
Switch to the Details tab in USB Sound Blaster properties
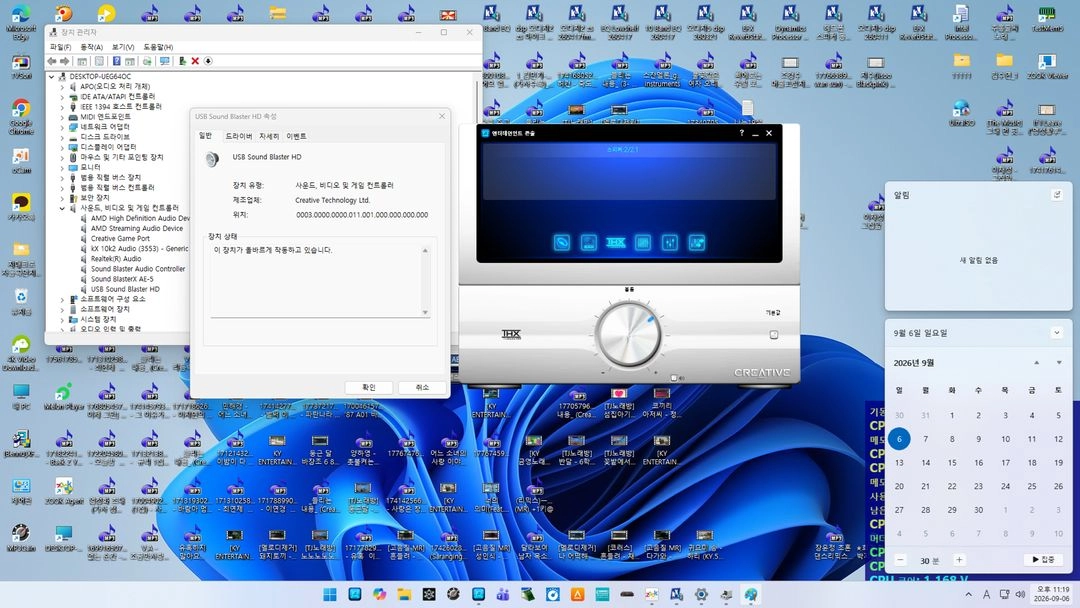pos(269,136)
